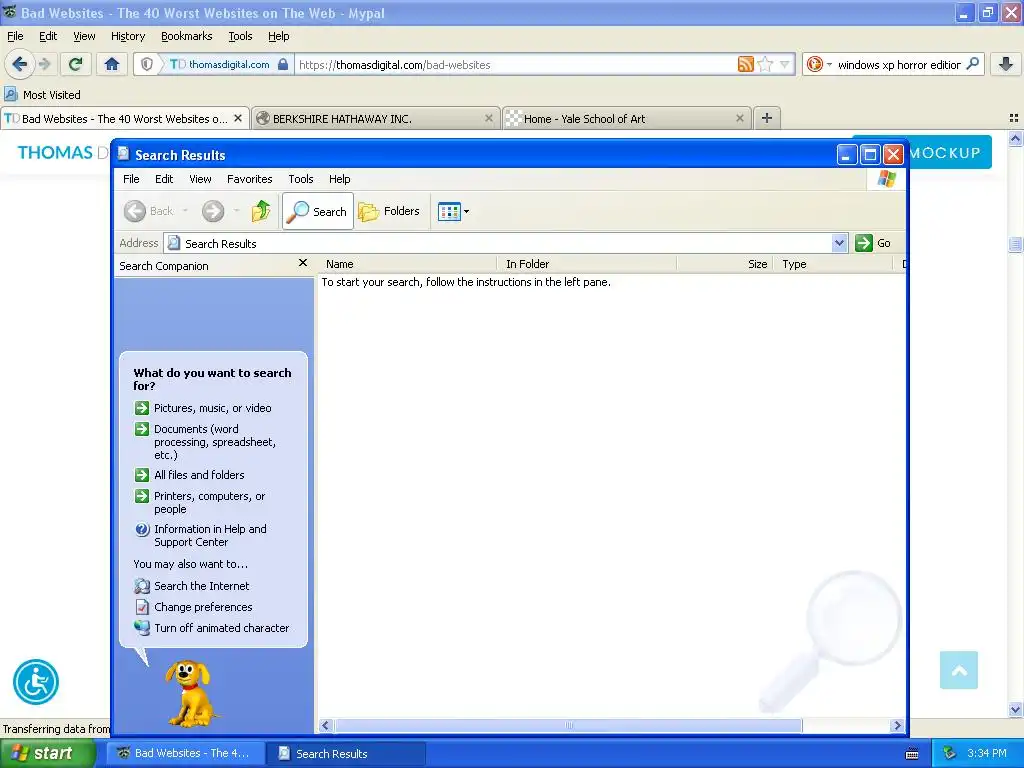This screenshot has height=768, width=1024.
Task: Open Change preferences in Search Companion
Action: [x=193, y=607]
